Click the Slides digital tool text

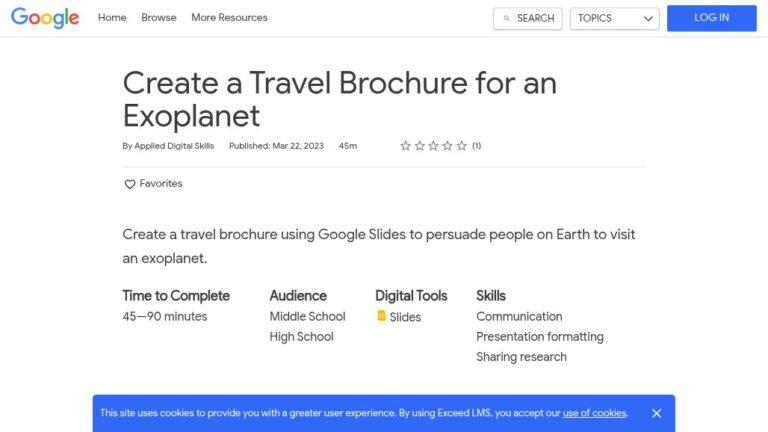coord(405,317)
